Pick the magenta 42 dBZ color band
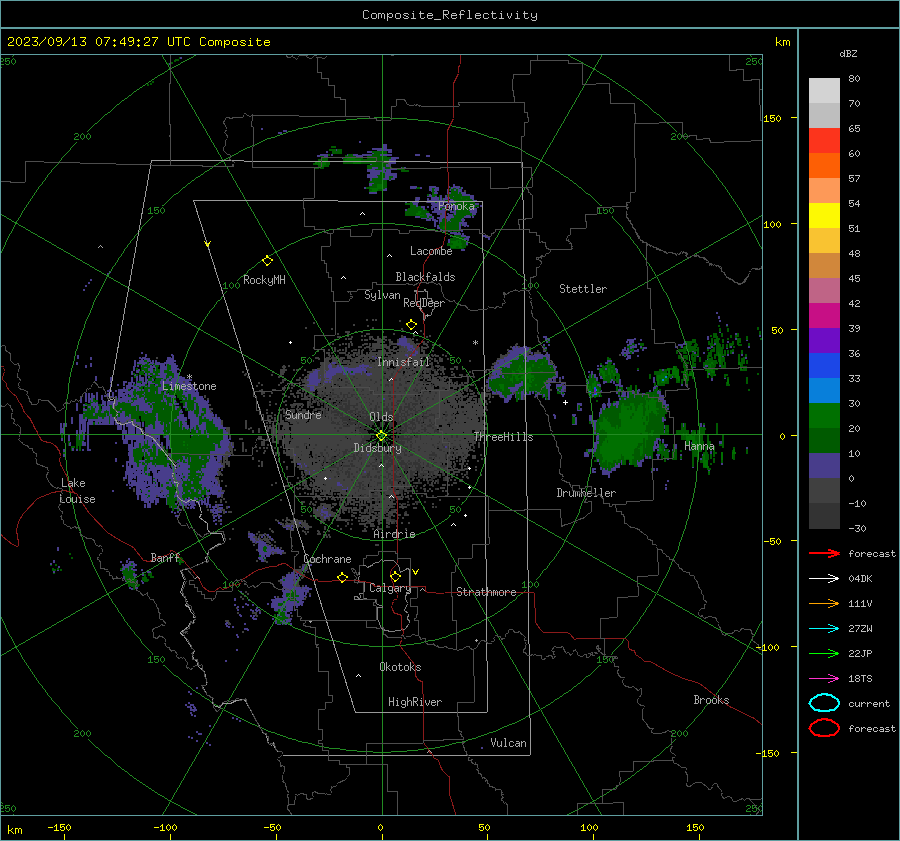Image resolution: width=900 pixels, height=841 pixels. 824,316
